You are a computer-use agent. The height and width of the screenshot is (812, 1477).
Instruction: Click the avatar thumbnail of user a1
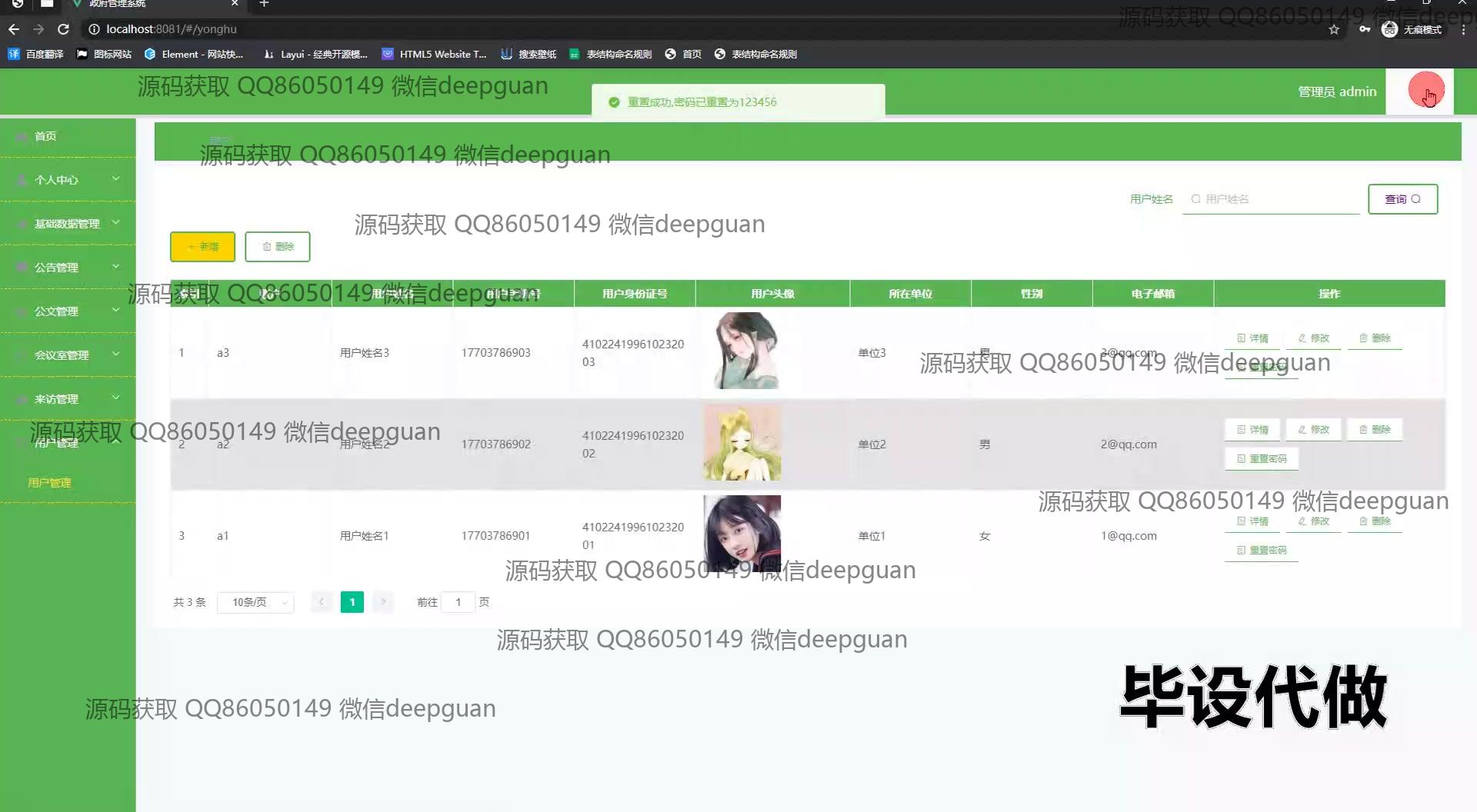coord(742,534)
